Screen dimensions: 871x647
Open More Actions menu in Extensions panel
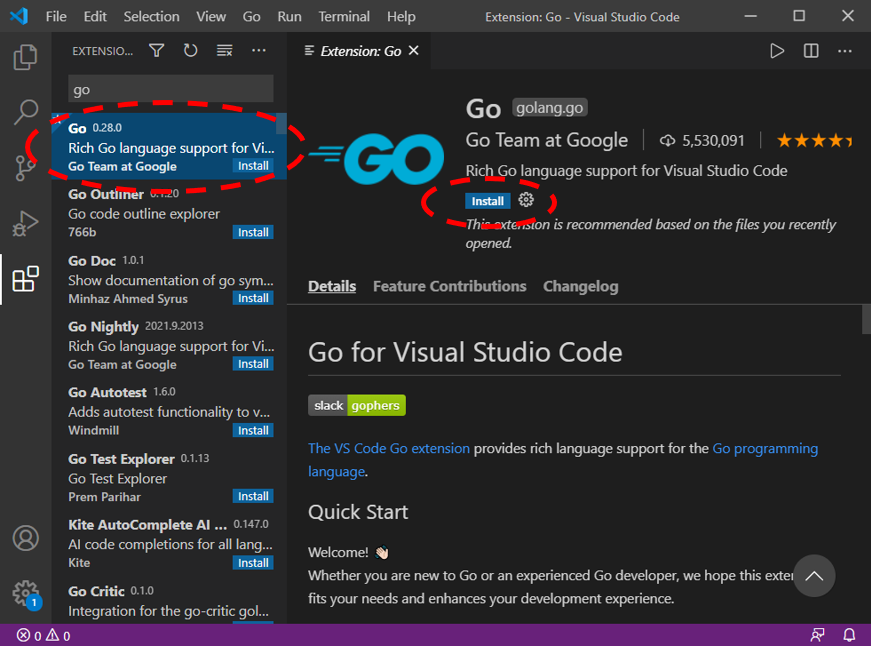(258, 49)
